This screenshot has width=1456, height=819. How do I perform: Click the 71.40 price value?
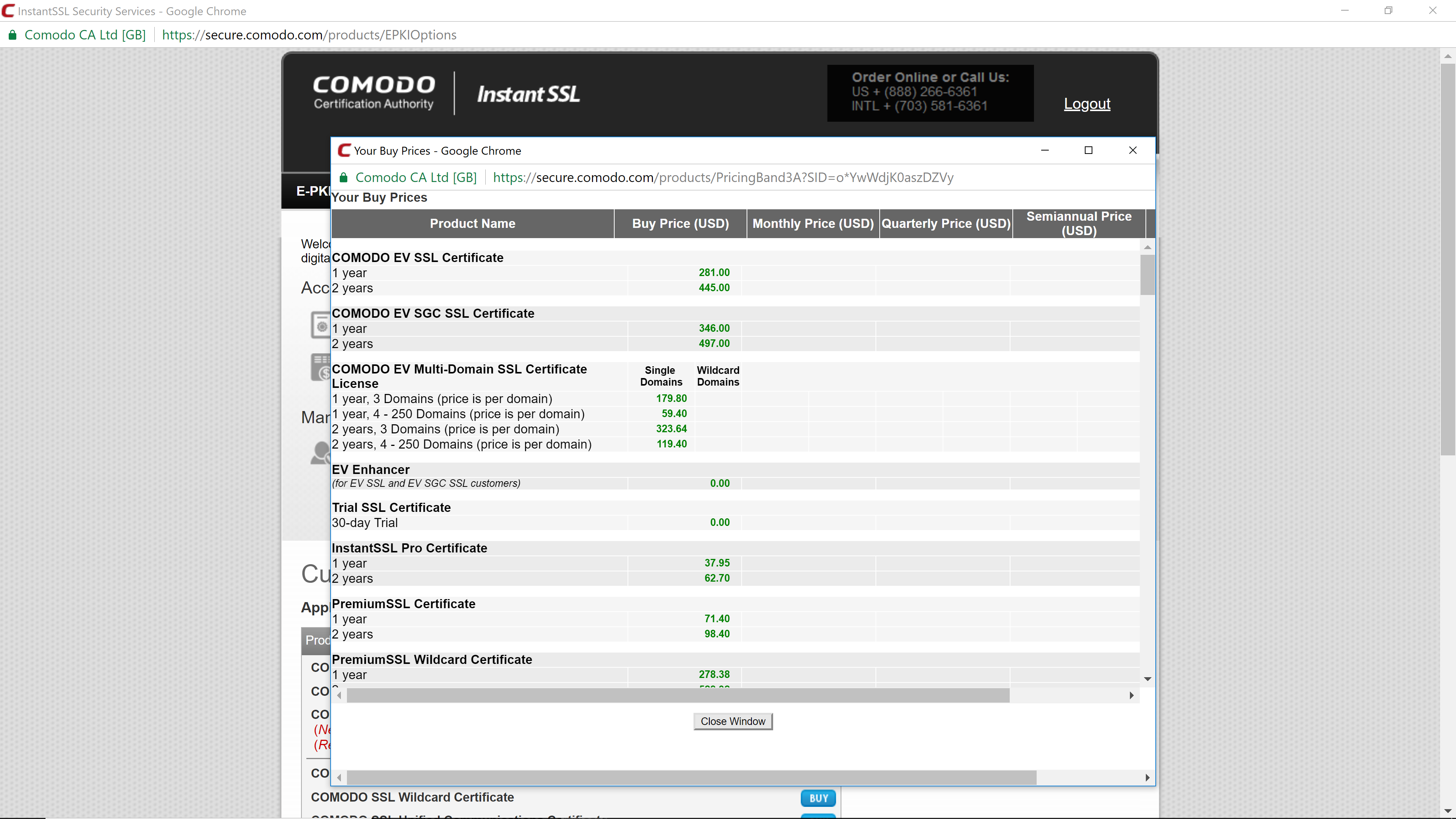pyautogui.click(x=717, y=619)
